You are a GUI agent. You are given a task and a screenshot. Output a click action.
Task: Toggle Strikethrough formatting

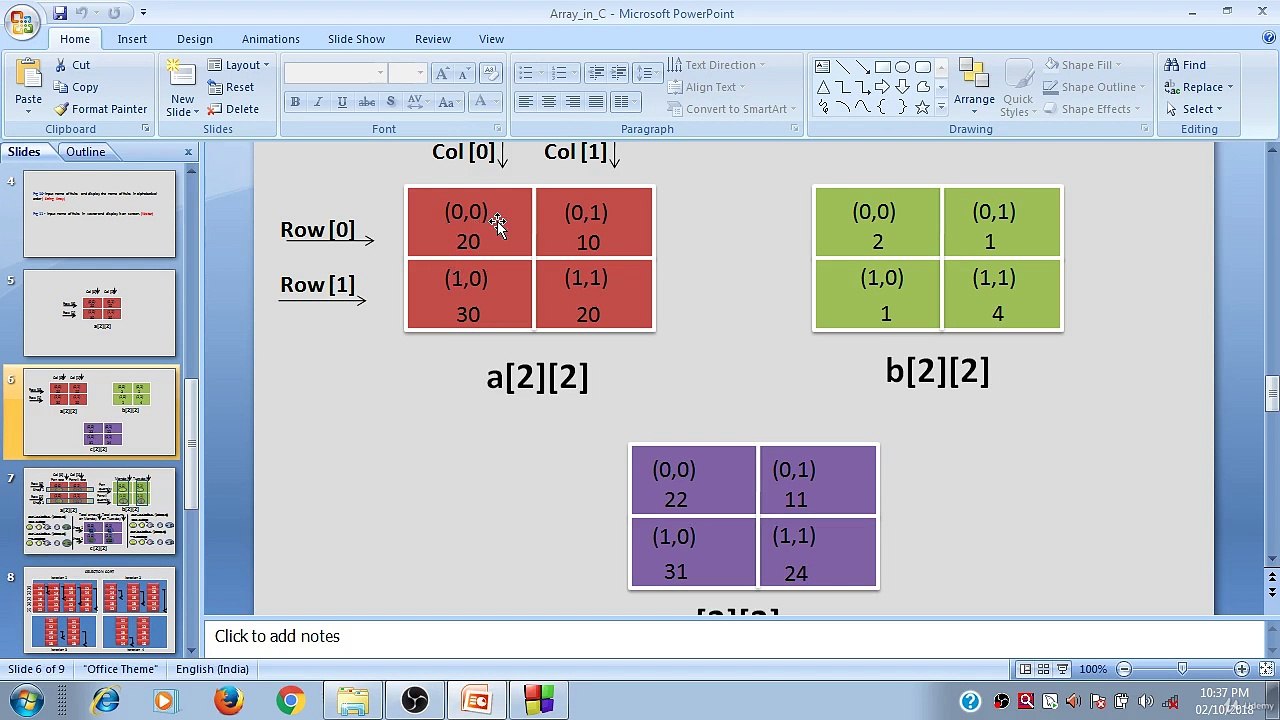coord(367,102)
